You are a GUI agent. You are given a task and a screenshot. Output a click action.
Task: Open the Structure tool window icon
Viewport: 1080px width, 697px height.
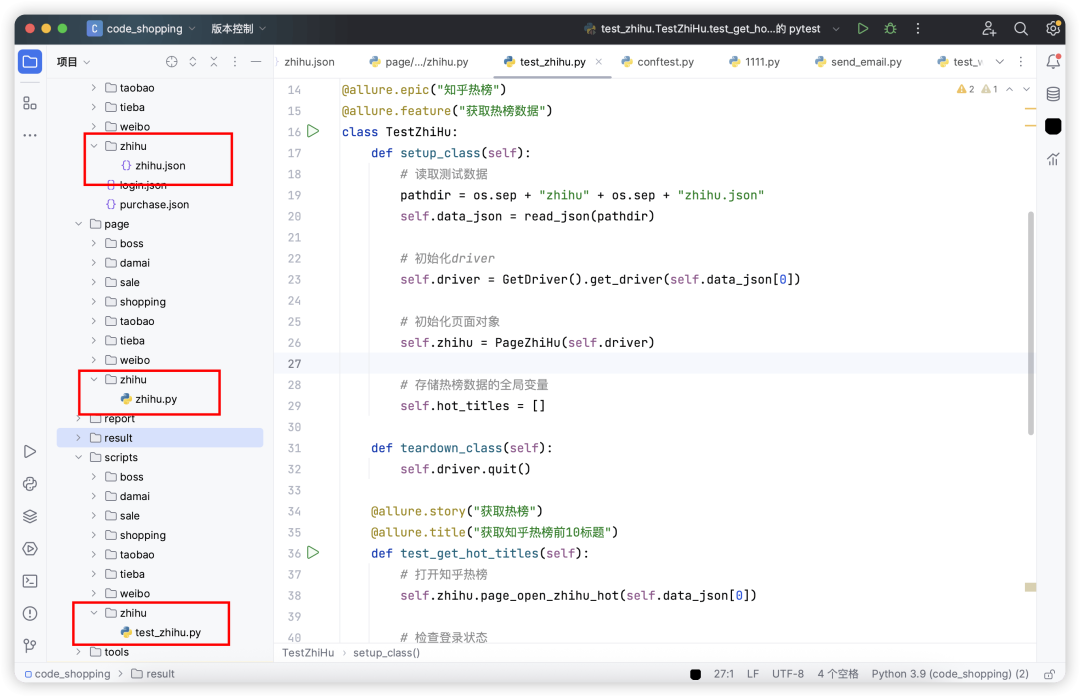[x=30, y=103]
